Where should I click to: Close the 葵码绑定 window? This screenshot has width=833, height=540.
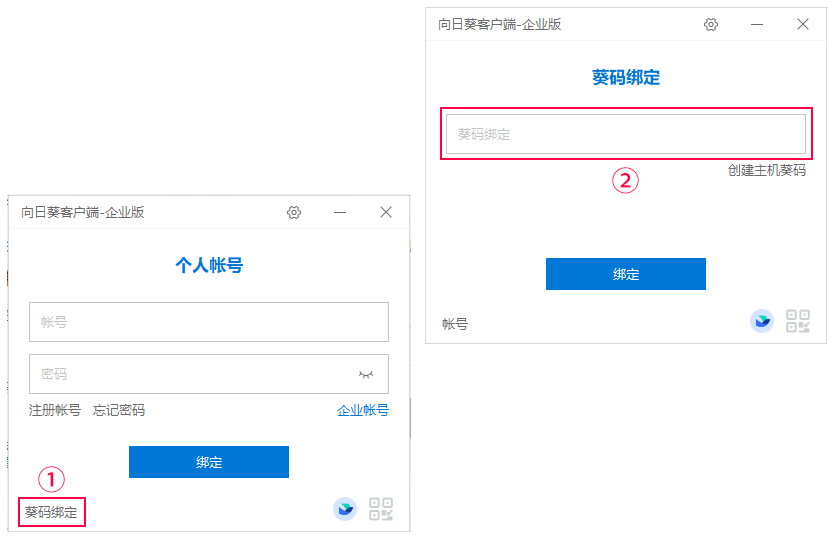click(x=803, y=24)
